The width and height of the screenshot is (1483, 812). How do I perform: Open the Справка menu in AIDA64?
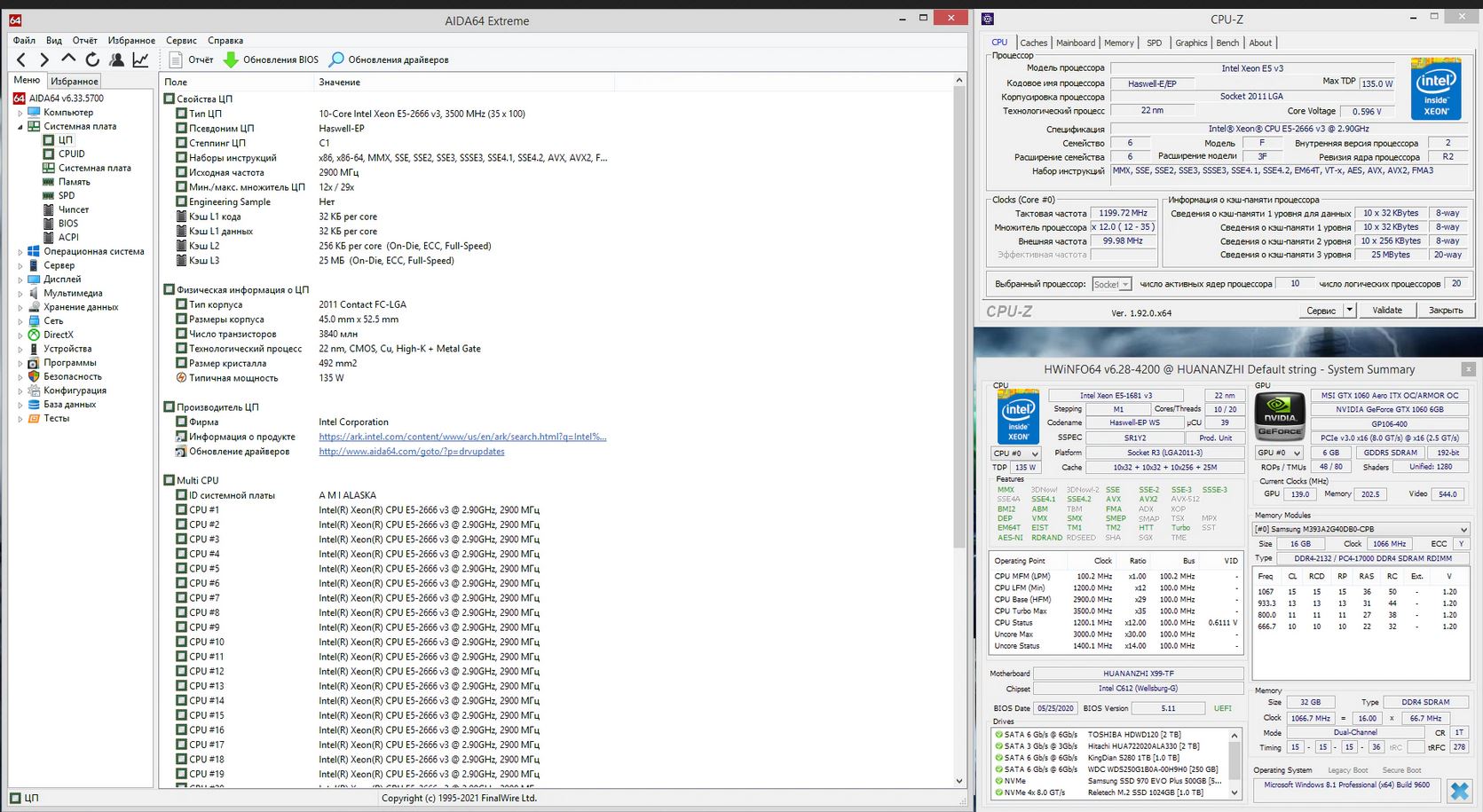coord(225,40)
